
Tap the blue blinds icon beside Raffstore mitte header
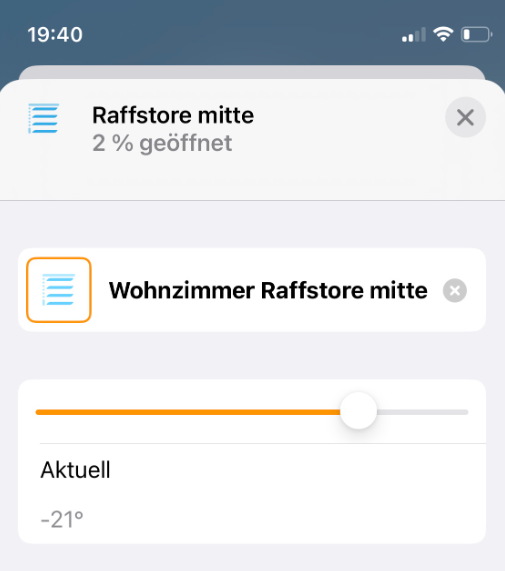point(44,118)
